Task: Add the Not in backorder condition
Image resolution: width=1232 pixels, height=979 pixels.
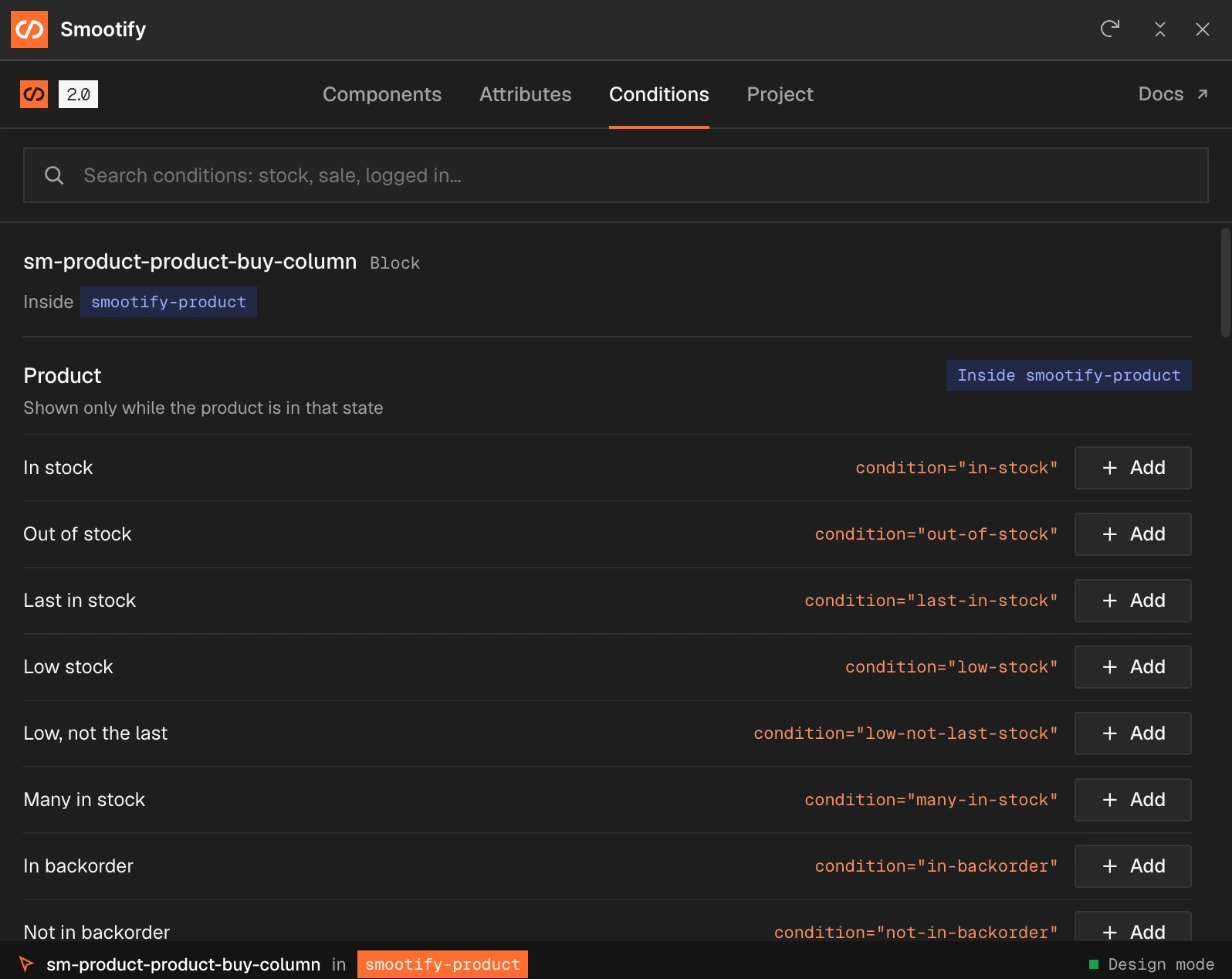Action: coord(1133,926)
